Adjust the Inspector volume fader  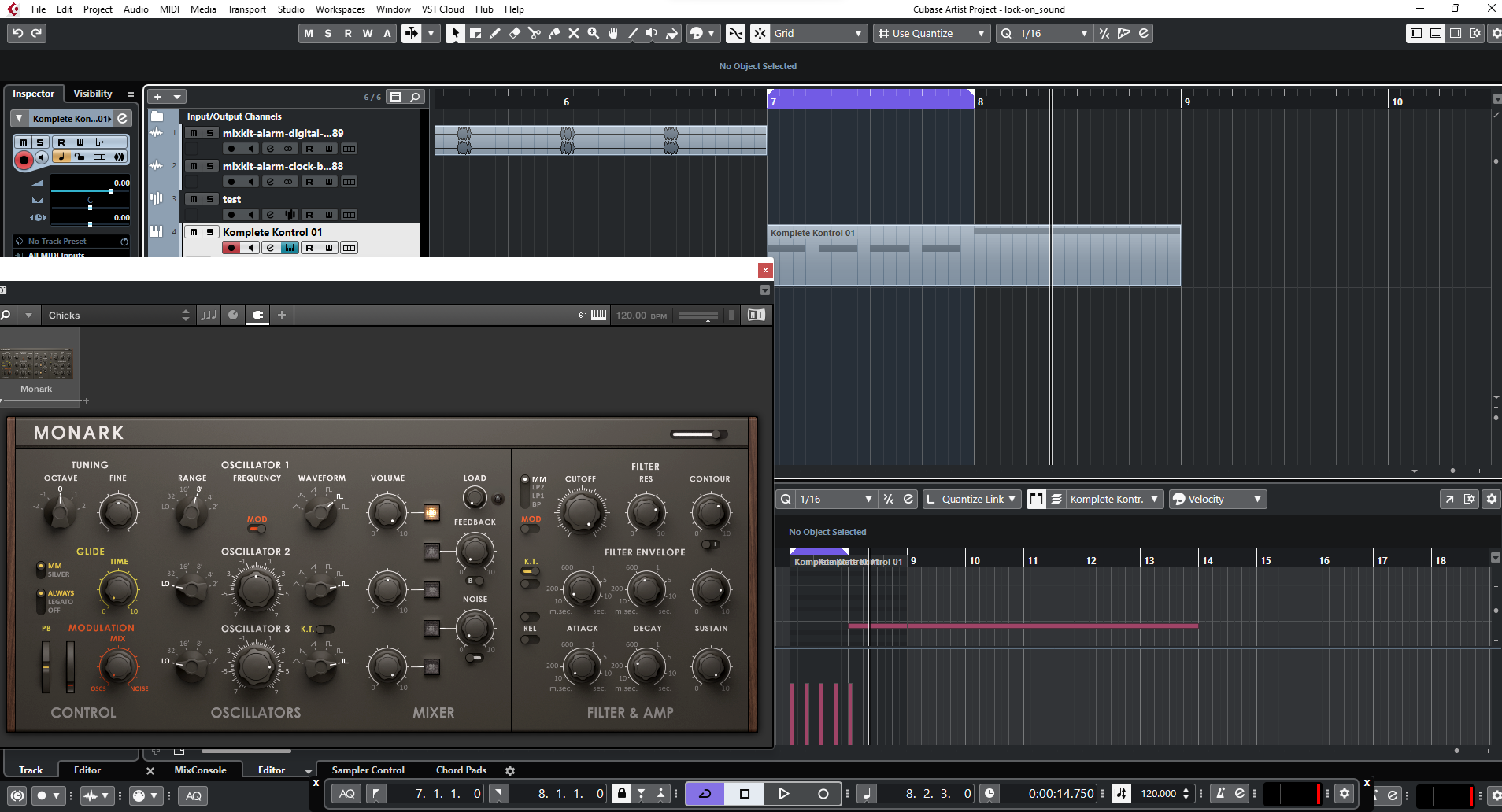[111, 191]
